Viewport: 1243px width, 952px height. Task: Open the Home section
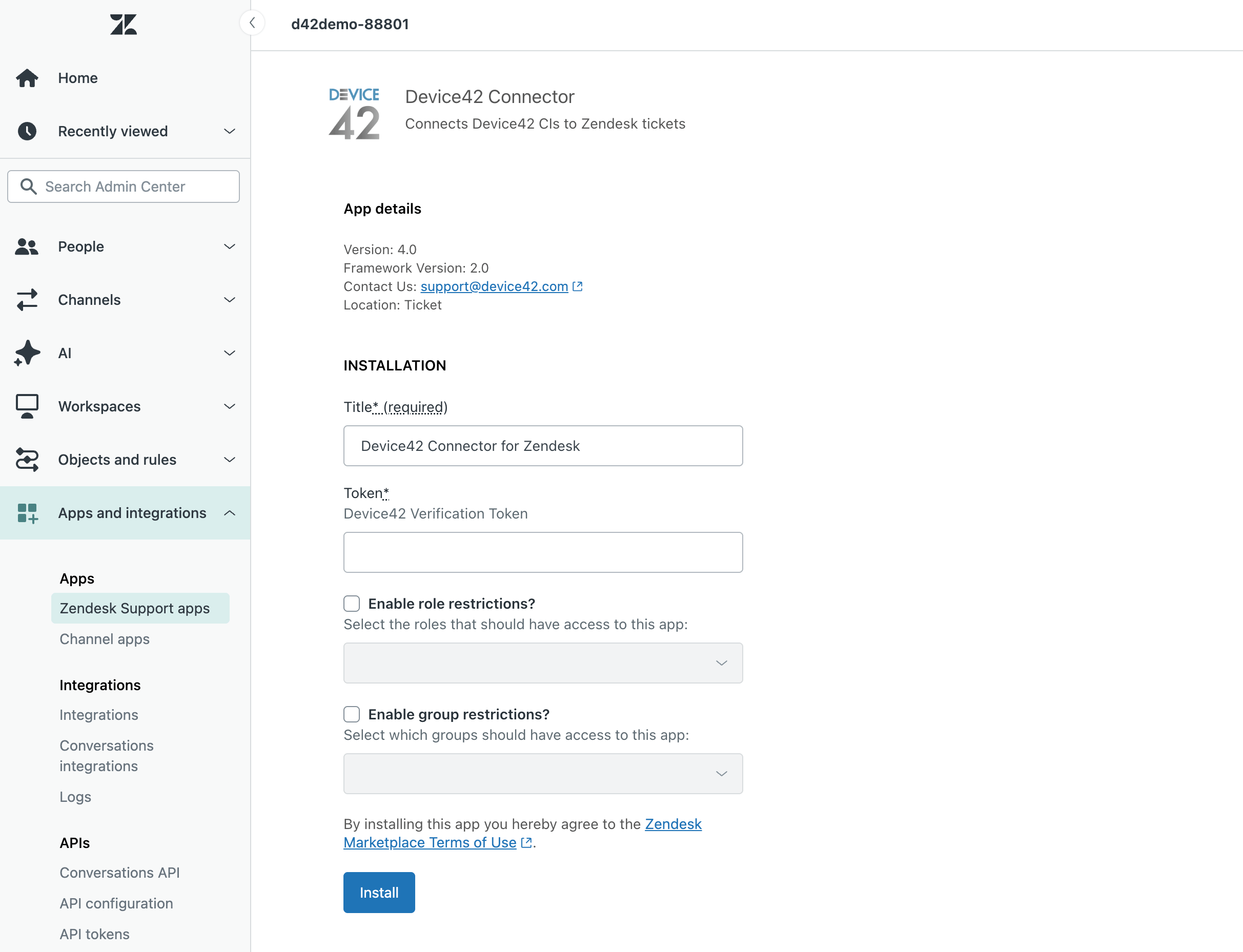[x=77, y=78]
